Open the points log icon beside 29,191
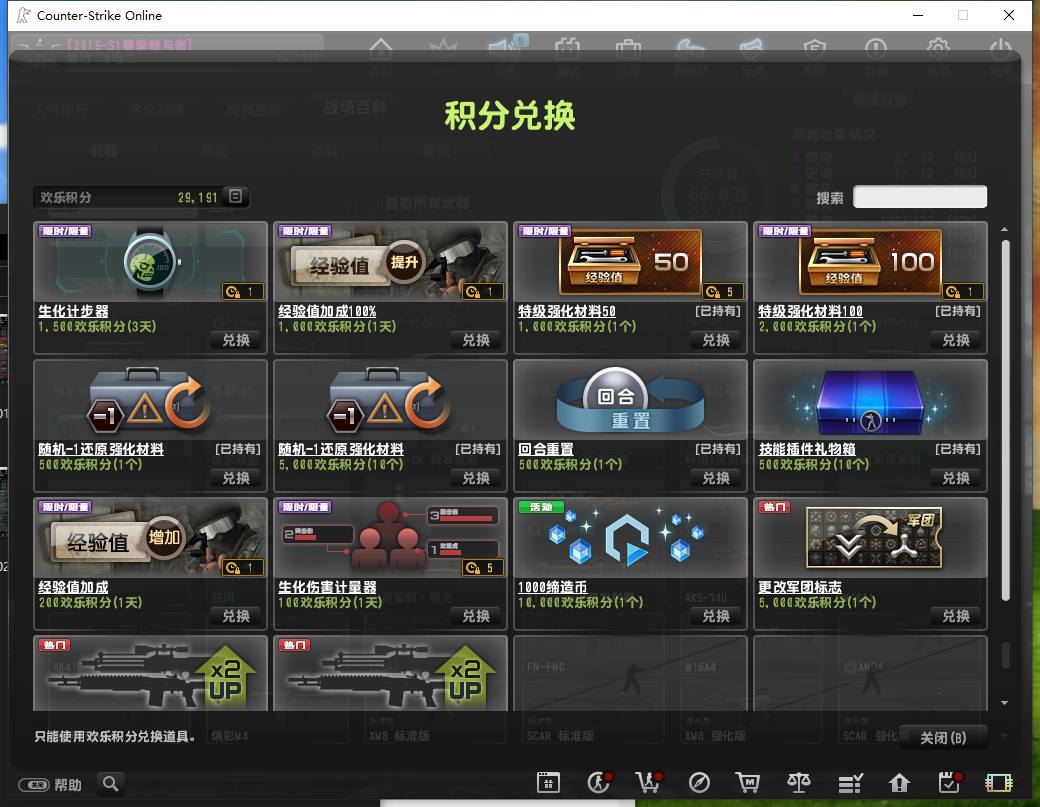The image size is (1040, 807). (235, 196)
